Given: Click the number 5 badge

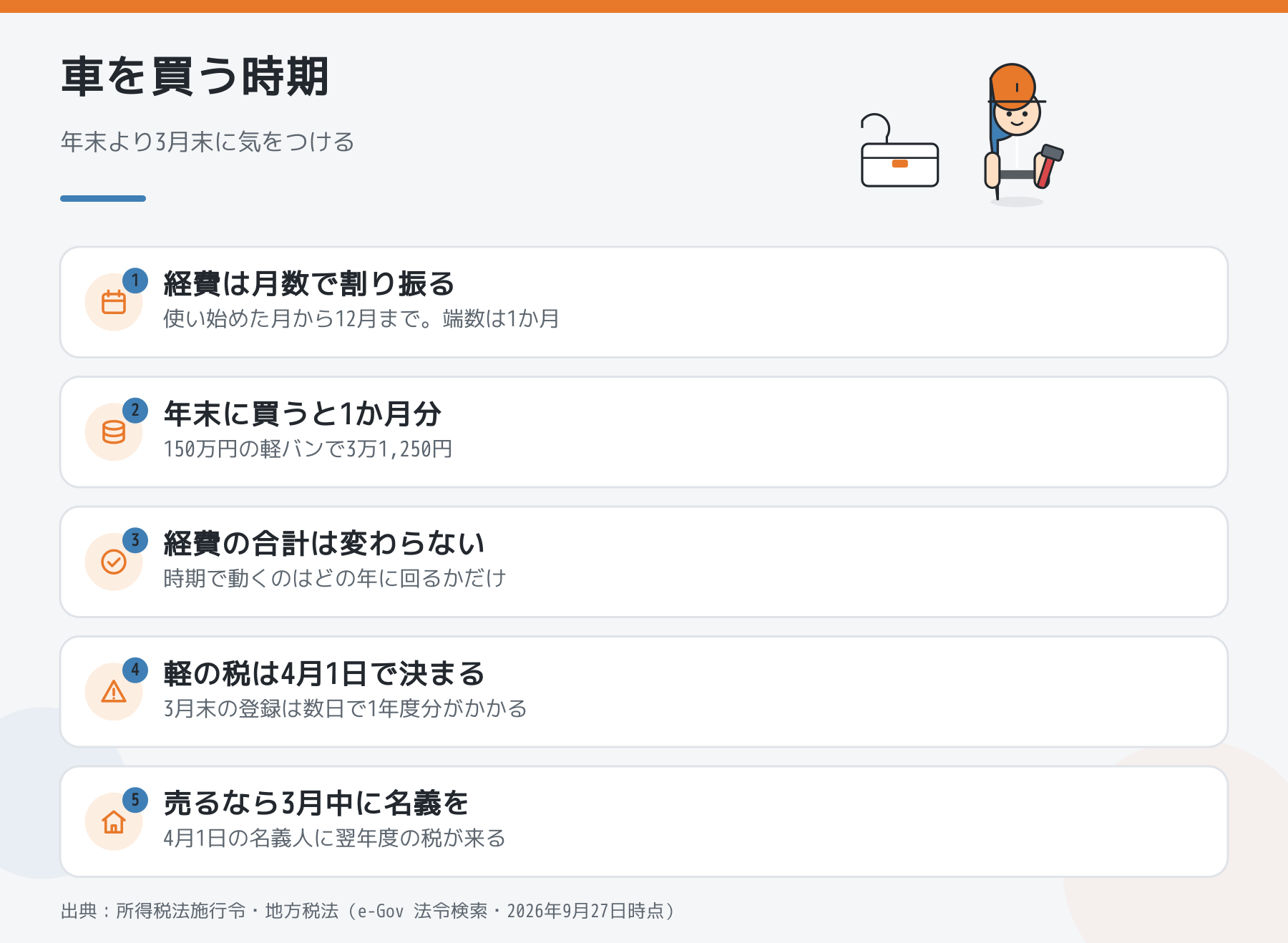Looking at the screenshot, I should tap(135, 800).
